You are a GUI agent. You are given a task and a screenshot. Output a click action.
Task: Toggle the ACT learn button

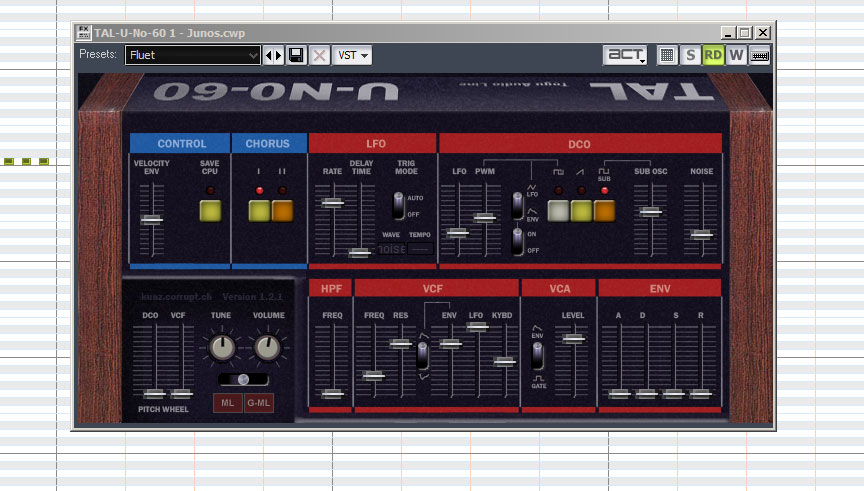[625, 55]
